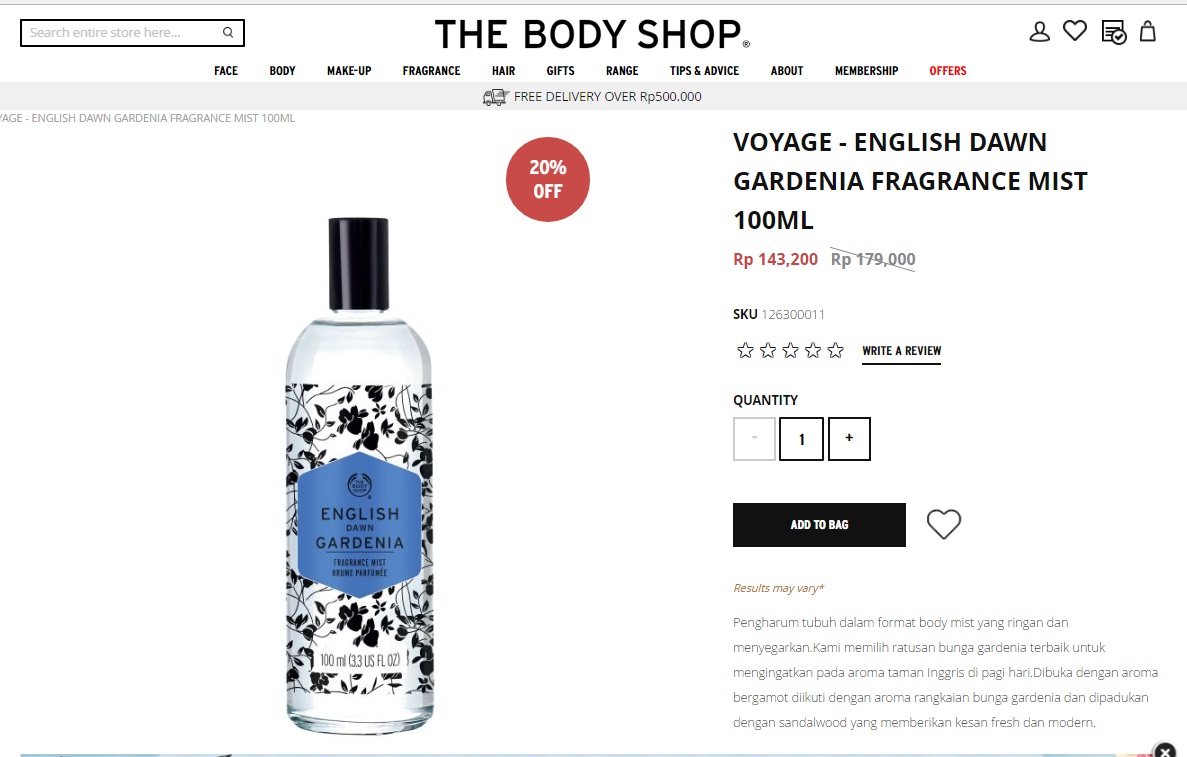The image size is (1187, 757).
Task: Open the FRAGRANCE menu
Action: coord(431,70)
